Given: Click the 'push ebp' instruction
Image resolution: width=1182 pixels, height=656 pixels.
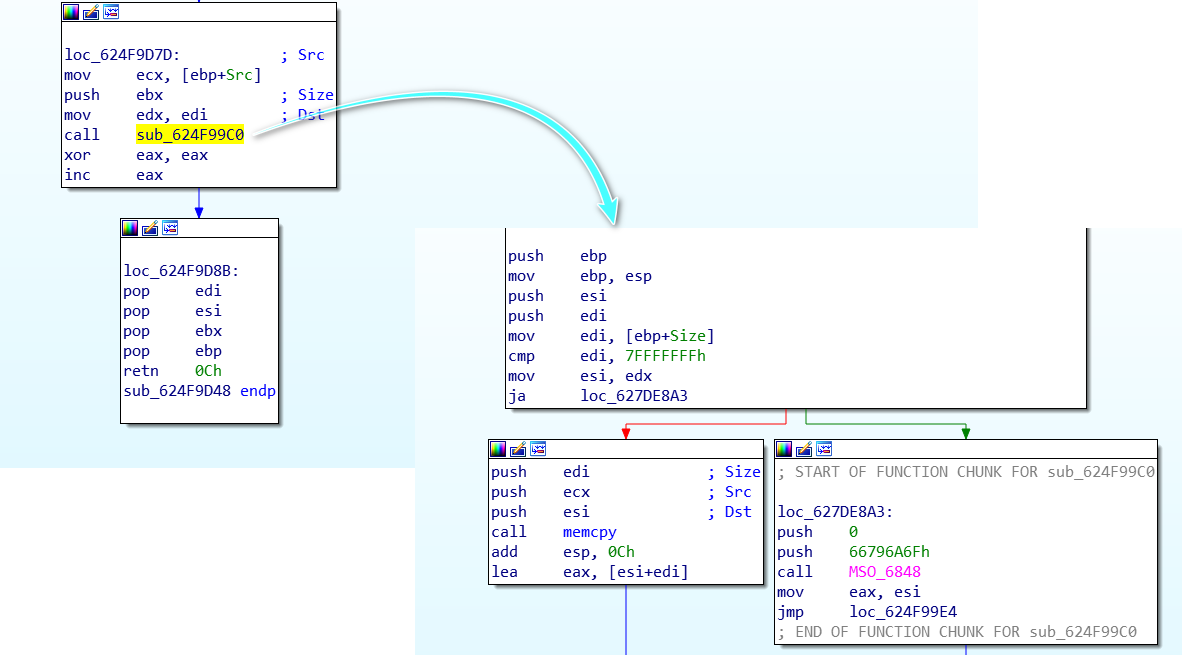Looking at the screenshot, I should pyautogui.click(x=557, y=256).
